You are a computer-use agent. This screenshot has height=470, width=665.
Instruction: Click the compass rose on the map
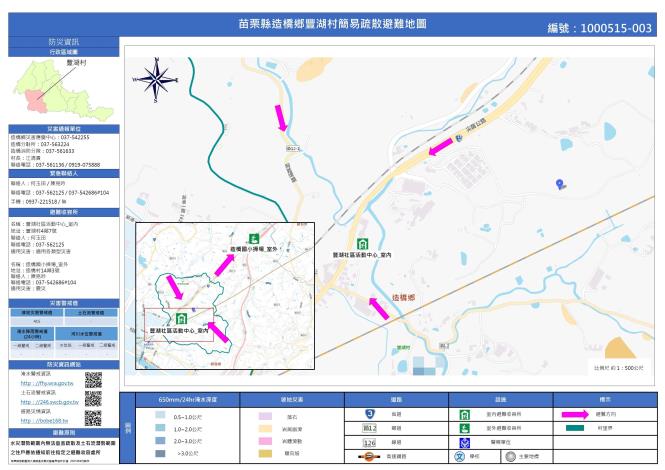[156, 80]
